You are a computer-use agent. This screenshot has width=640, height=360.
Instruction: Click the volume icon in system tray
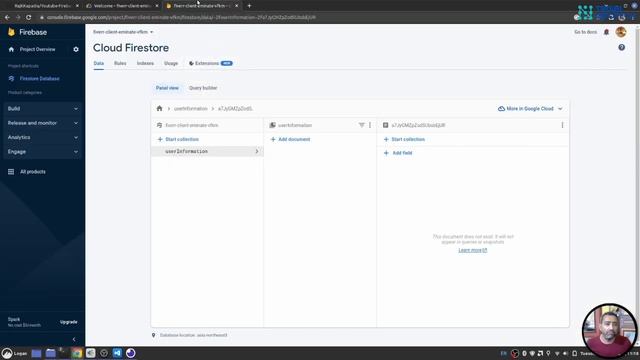(565, 353)
